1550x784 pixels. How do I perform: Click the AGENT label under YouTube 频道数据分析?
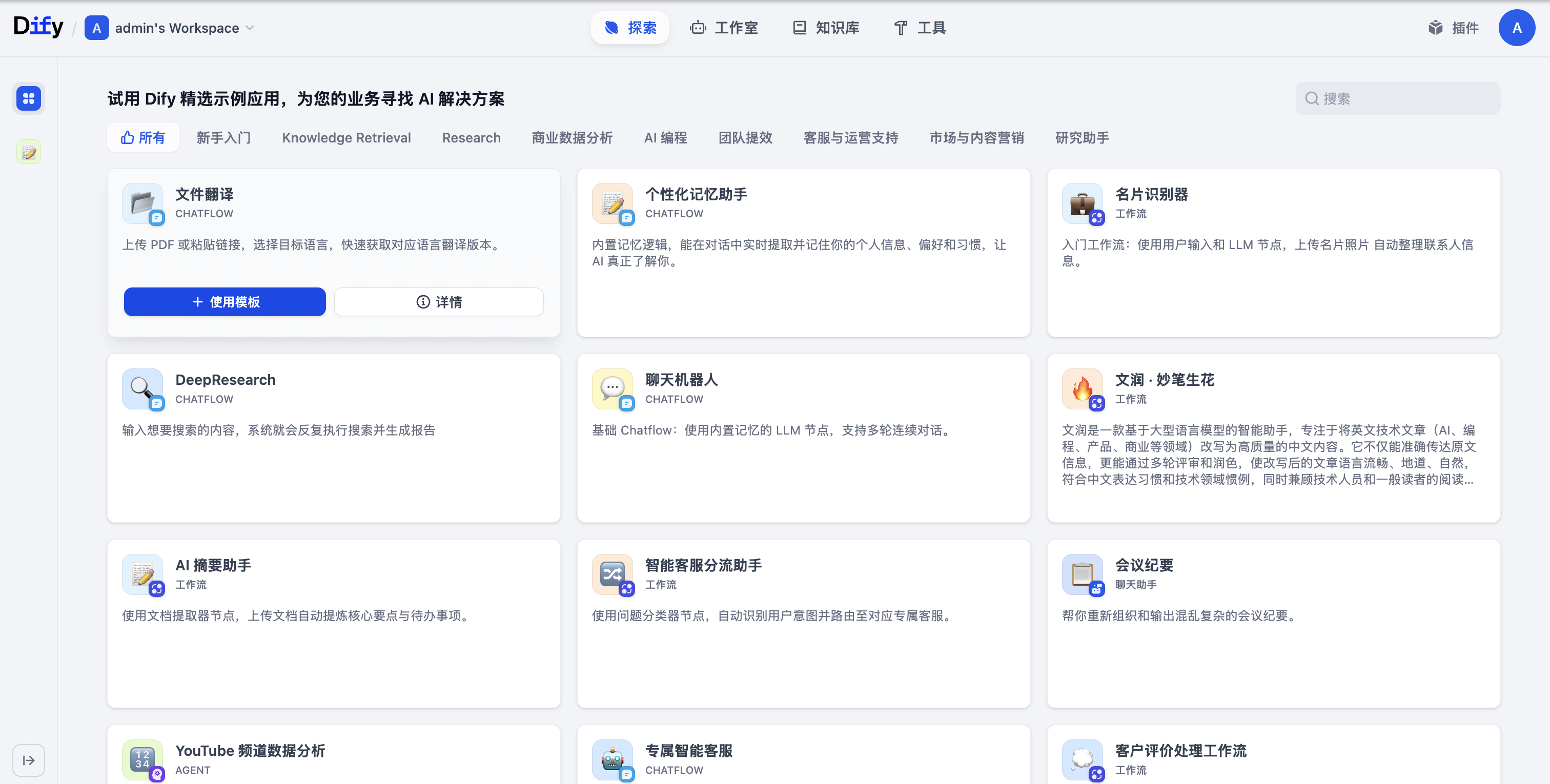click(193, 770)
